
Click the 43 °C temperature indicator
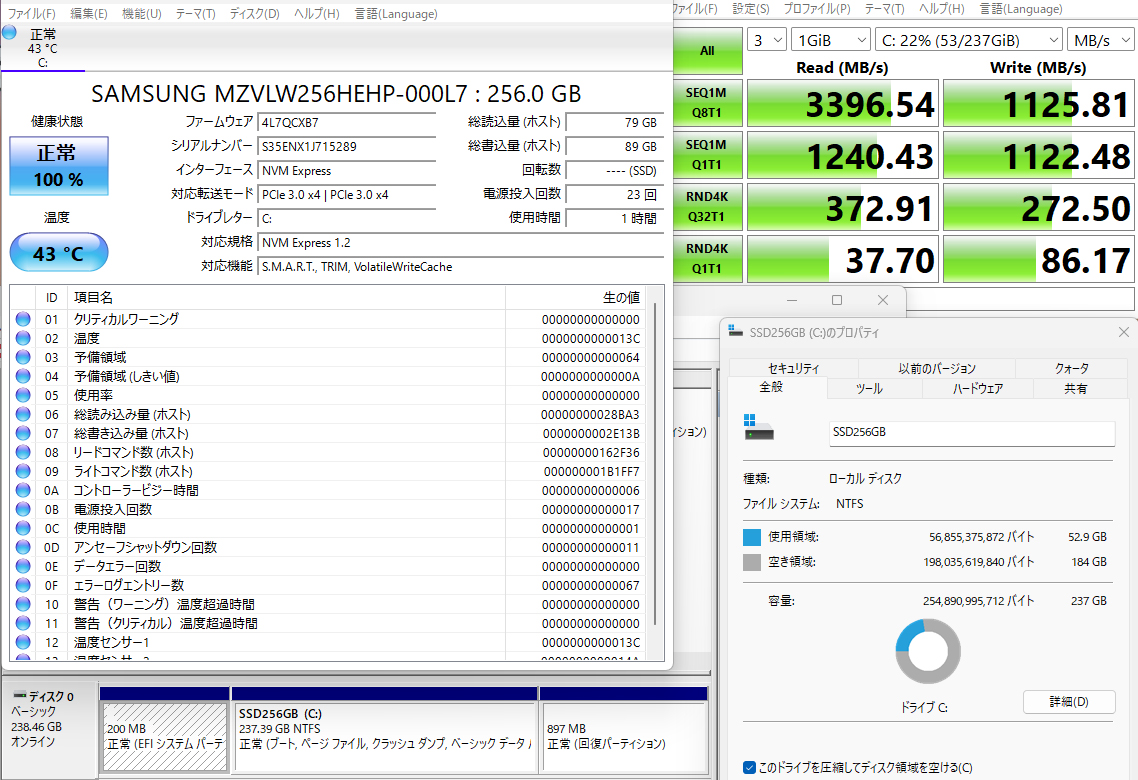tap(59, 253)
